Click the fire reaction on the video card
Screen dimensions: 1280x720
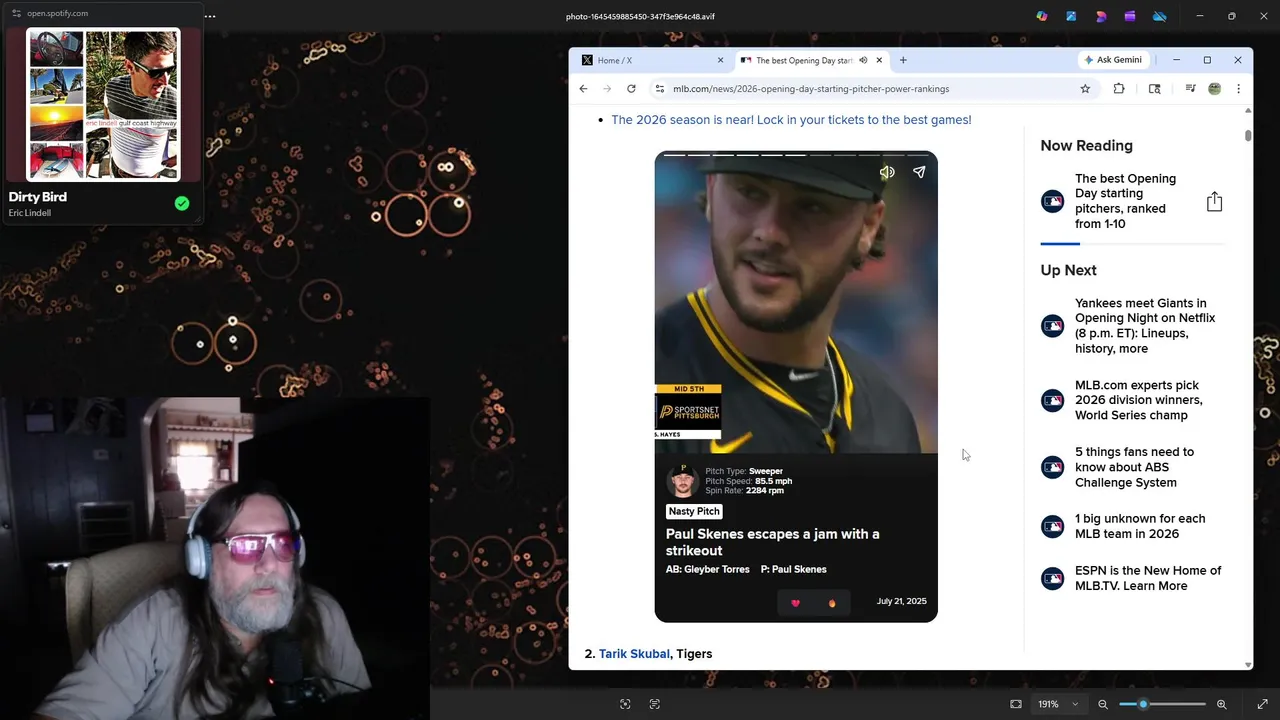coord(832,603)
